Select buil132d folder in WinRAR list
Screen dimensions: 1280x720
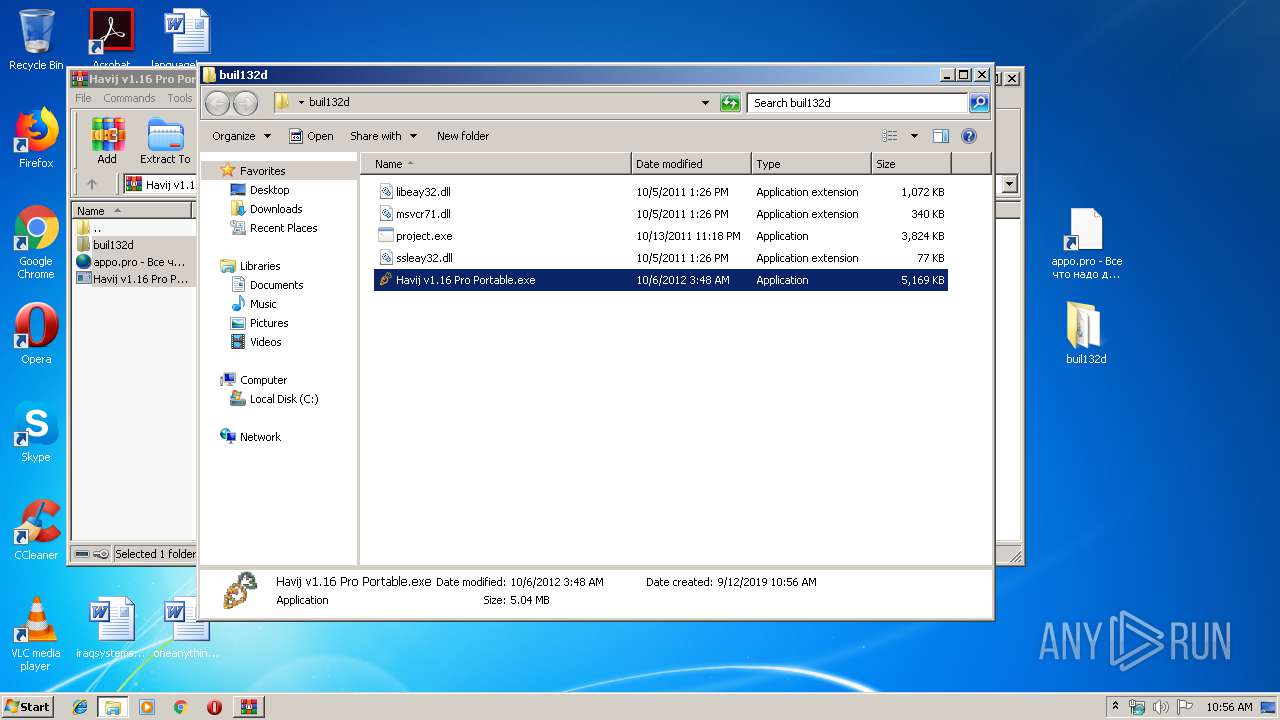pyautogui.click(x=113, y=245)
